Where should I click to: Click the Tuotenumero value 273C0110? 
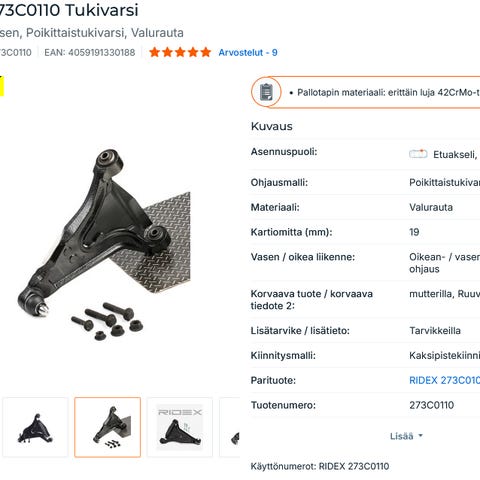tap(431, 405)
